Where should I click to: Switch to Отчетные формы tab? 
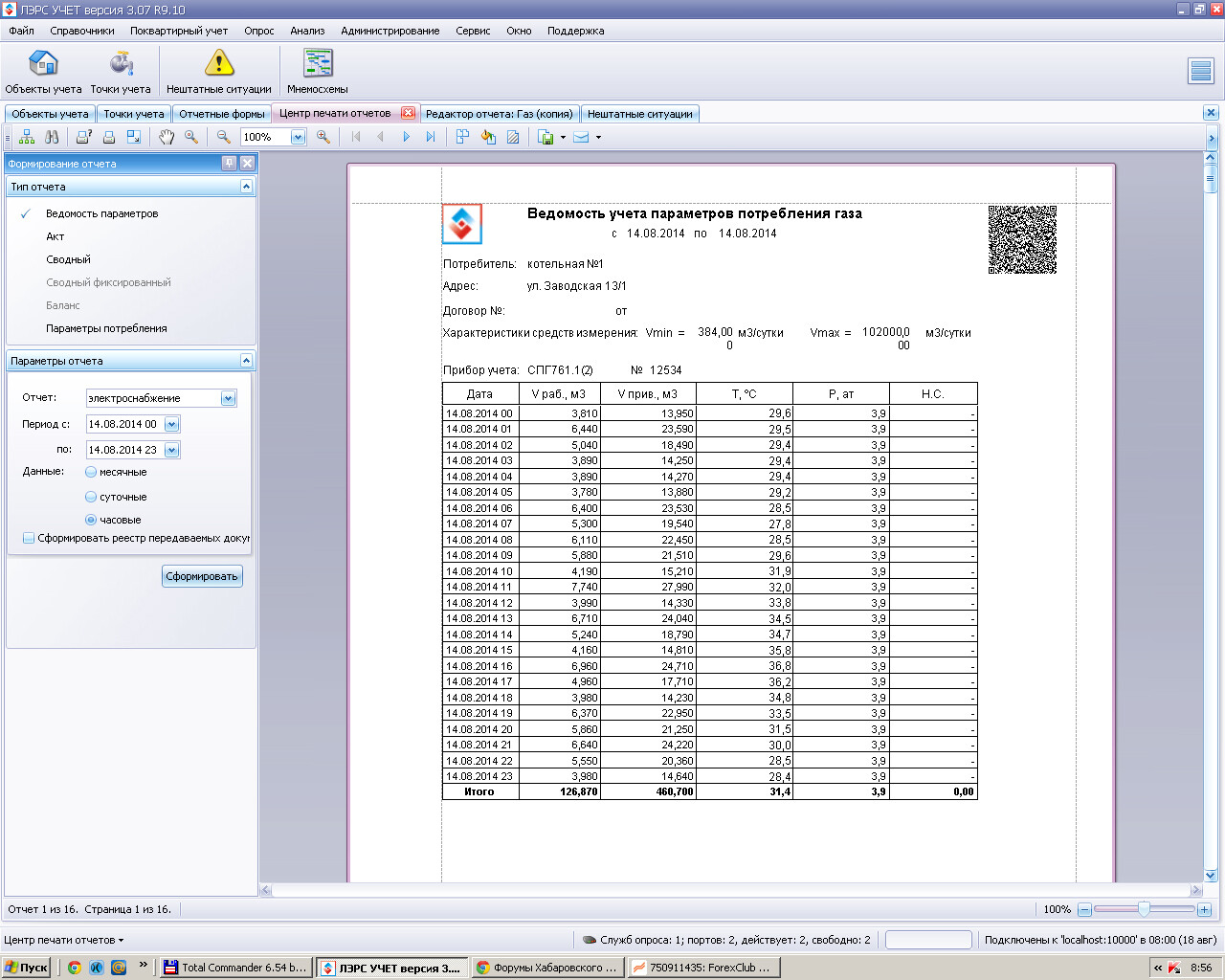point(222,114)
